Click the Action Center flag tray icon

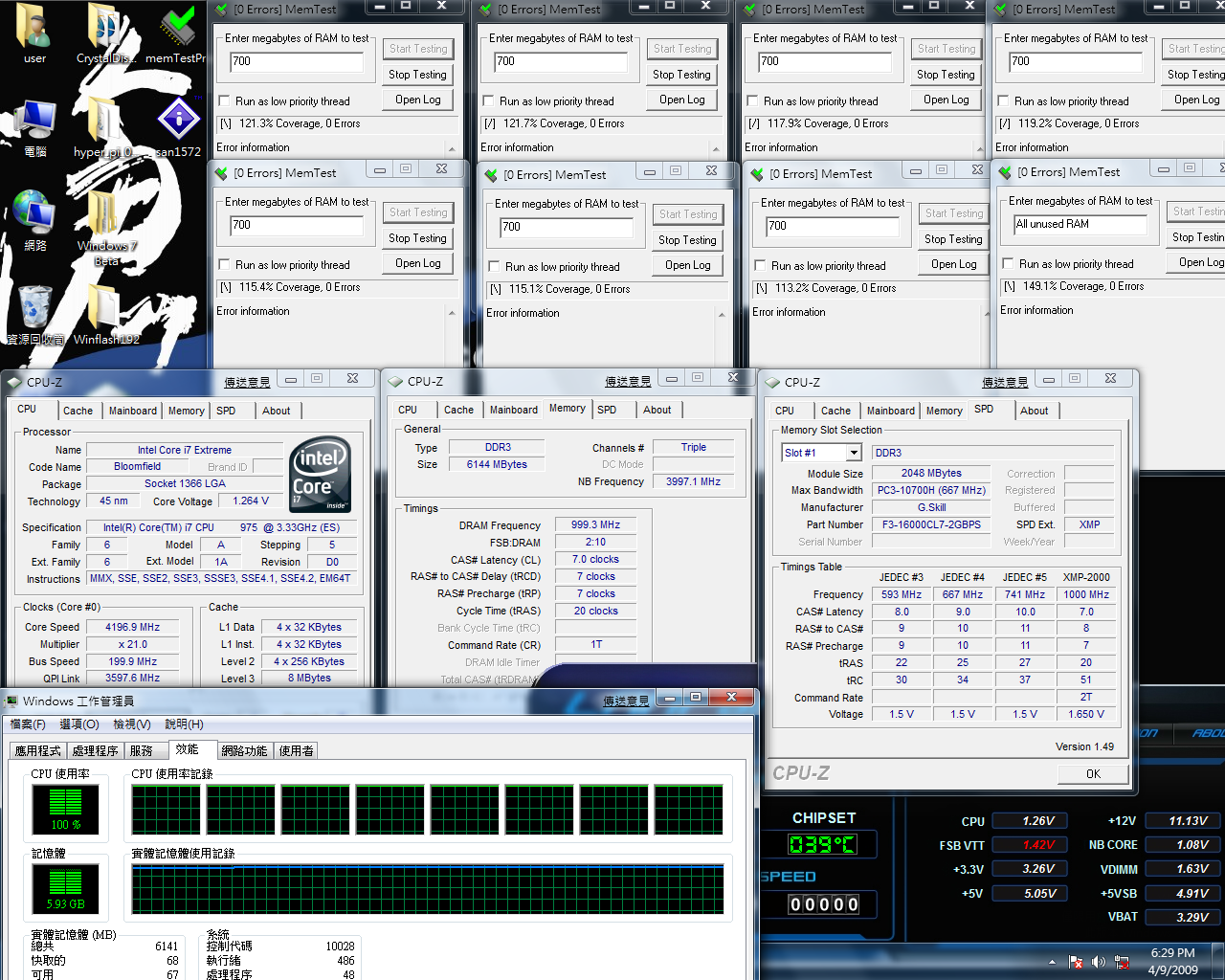click(1076, 962)
